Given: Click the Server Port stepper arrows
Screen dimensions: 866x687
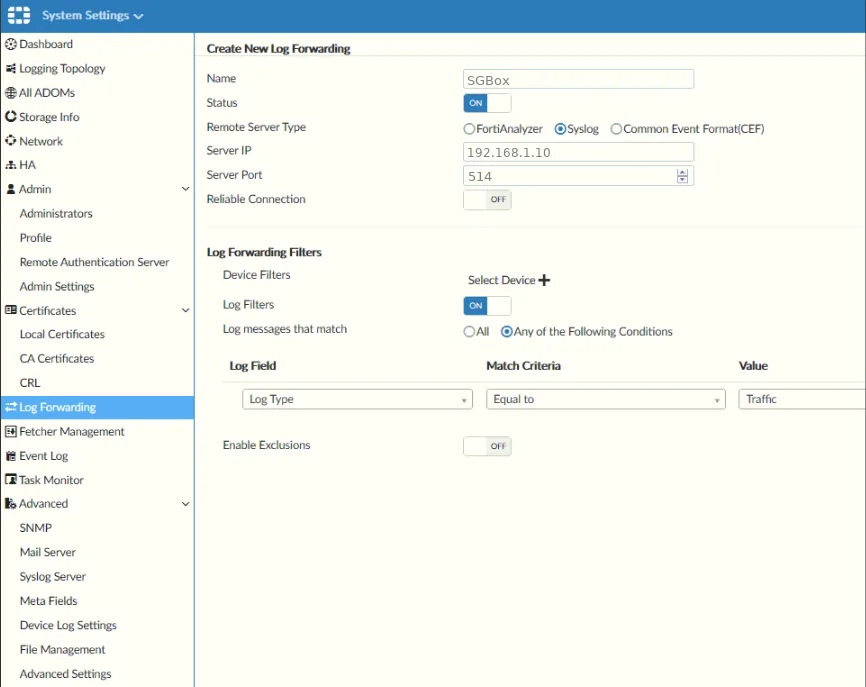Looking at the screenshot, I should click(x=682, y=176).
